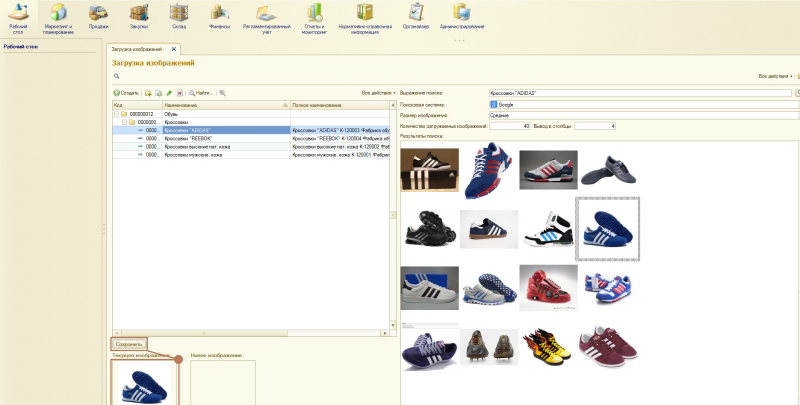Click the Выражение поиска input field

click(640, 93)
